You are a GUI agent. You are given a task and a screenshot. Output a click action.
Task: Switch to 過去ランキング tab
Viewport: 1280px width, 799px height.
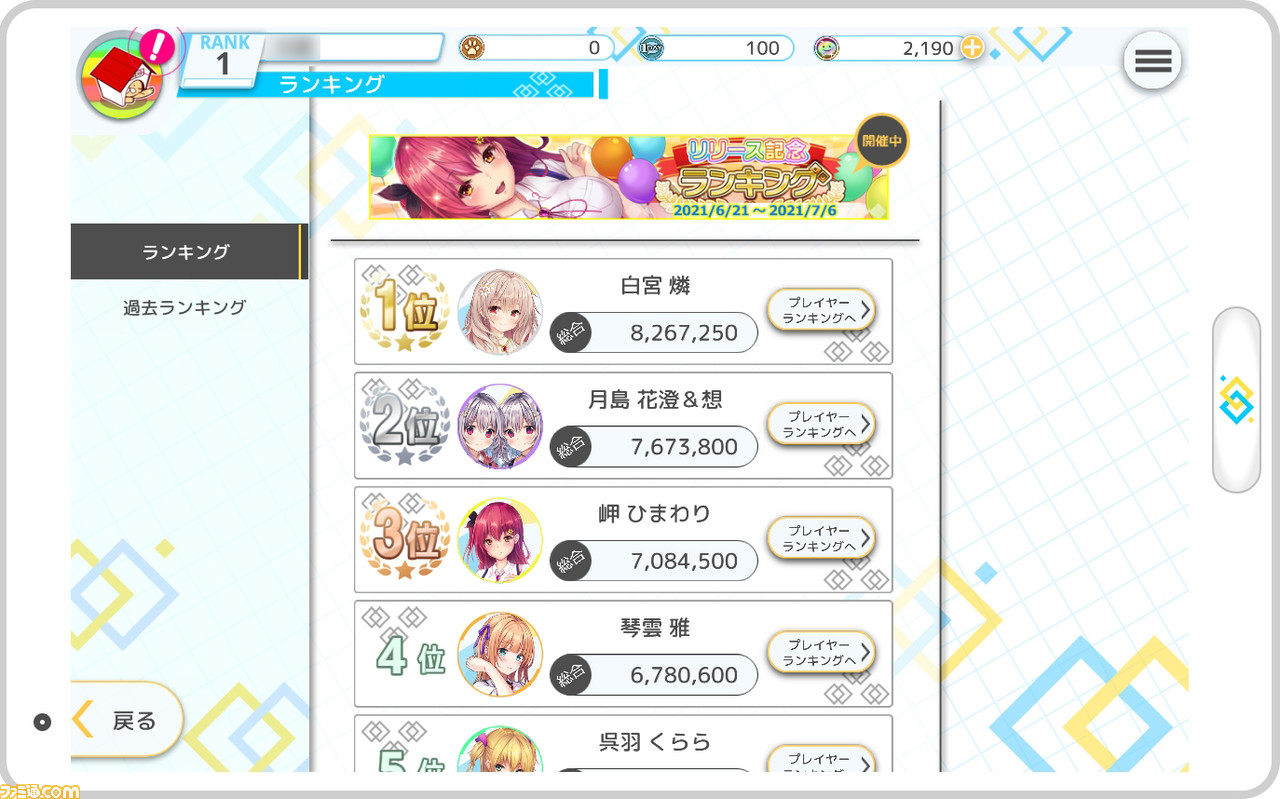(x=185, y=307)
